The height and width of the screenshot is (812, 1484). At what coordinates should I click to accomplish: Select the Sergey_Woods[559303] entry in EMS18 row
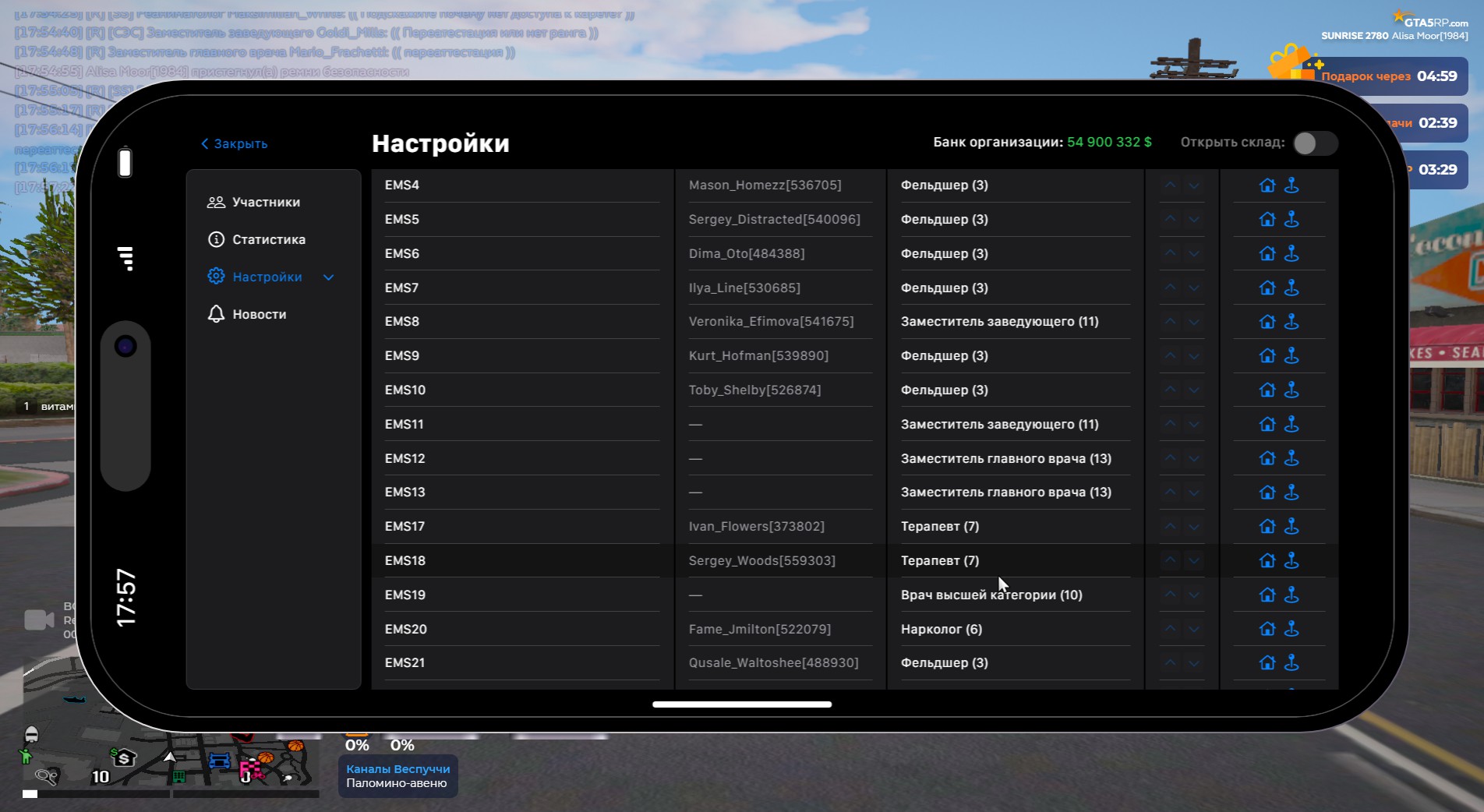(761, 561)
